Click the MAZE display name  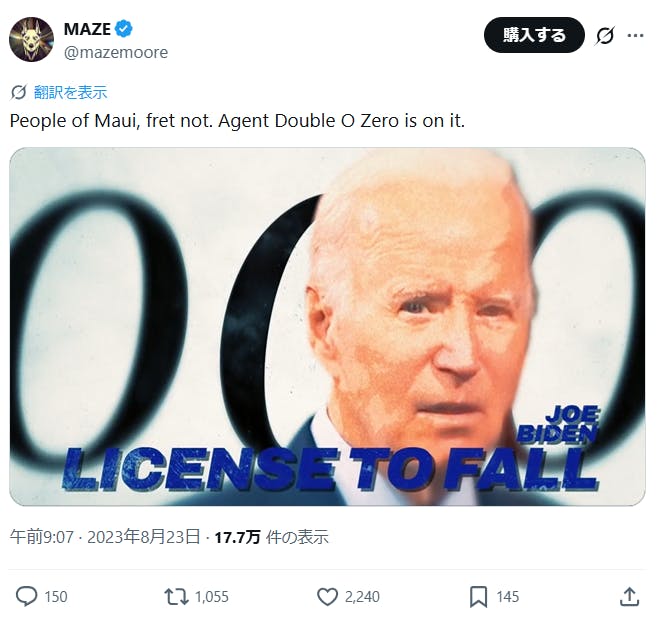tap(87, 29)
